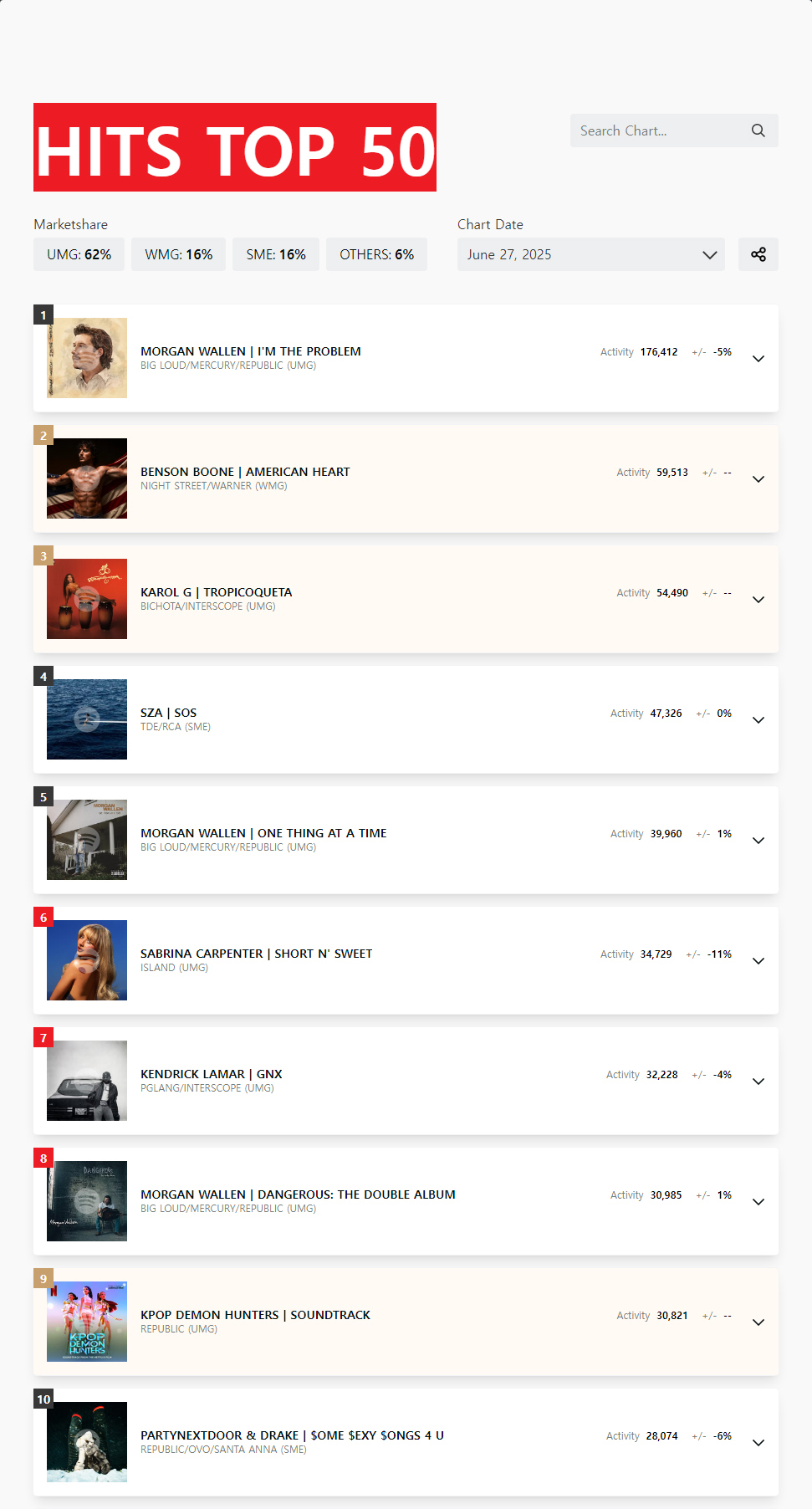Open the KPop Demon Hunters soundtrack cover
812x1509 pixels.
[87, 1322]
